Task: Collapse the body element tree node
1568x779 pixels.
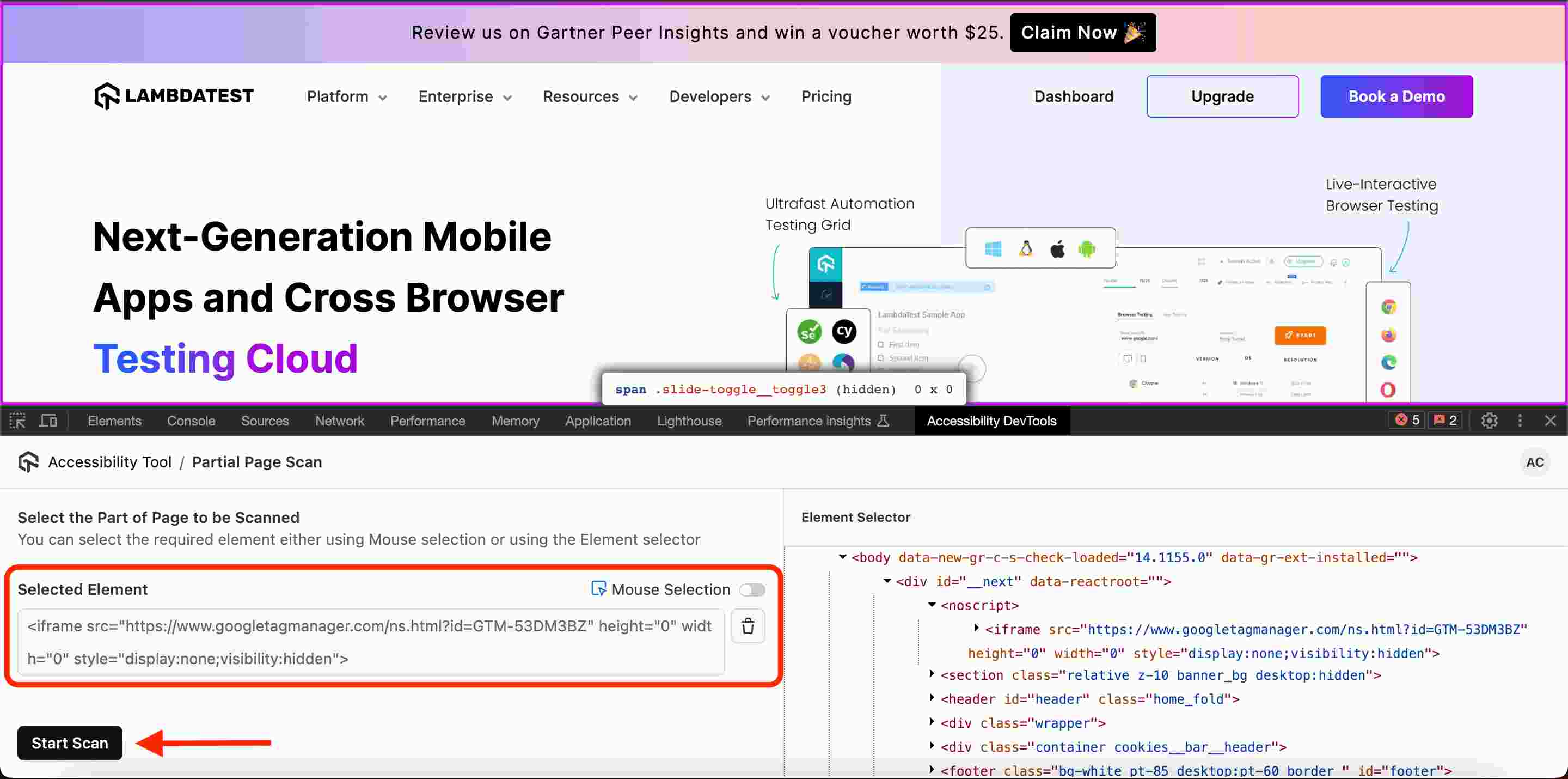Action: point(842,557)
